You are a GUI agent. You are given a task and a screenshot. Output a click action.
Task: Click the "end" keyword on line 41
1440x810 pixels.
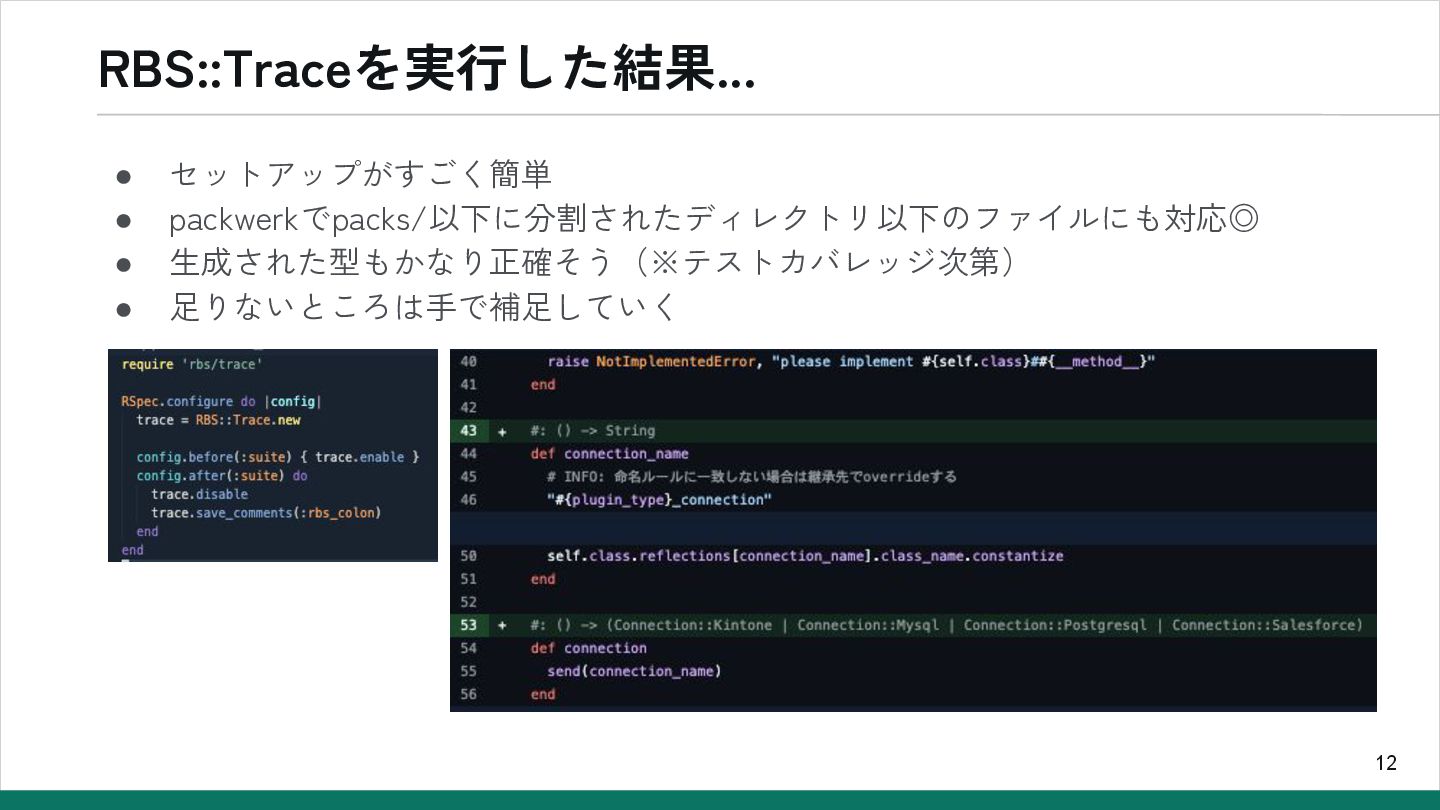542,384
